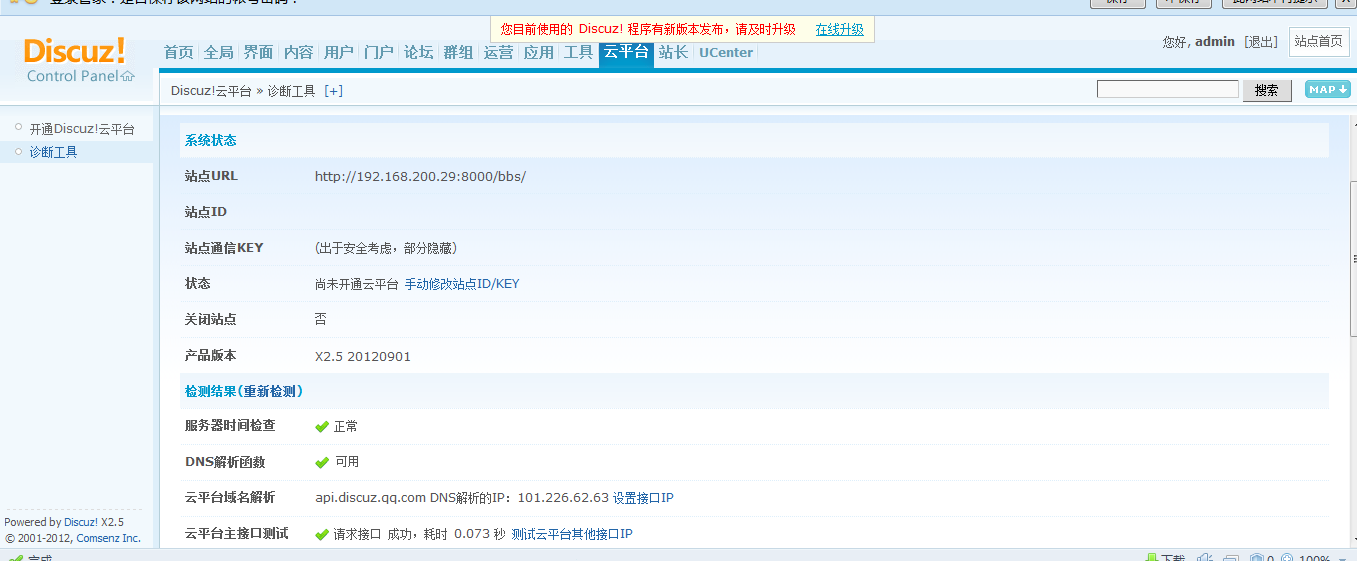
Task: Switch to the 界面 menu tab
Action: [x=259, y=52]
